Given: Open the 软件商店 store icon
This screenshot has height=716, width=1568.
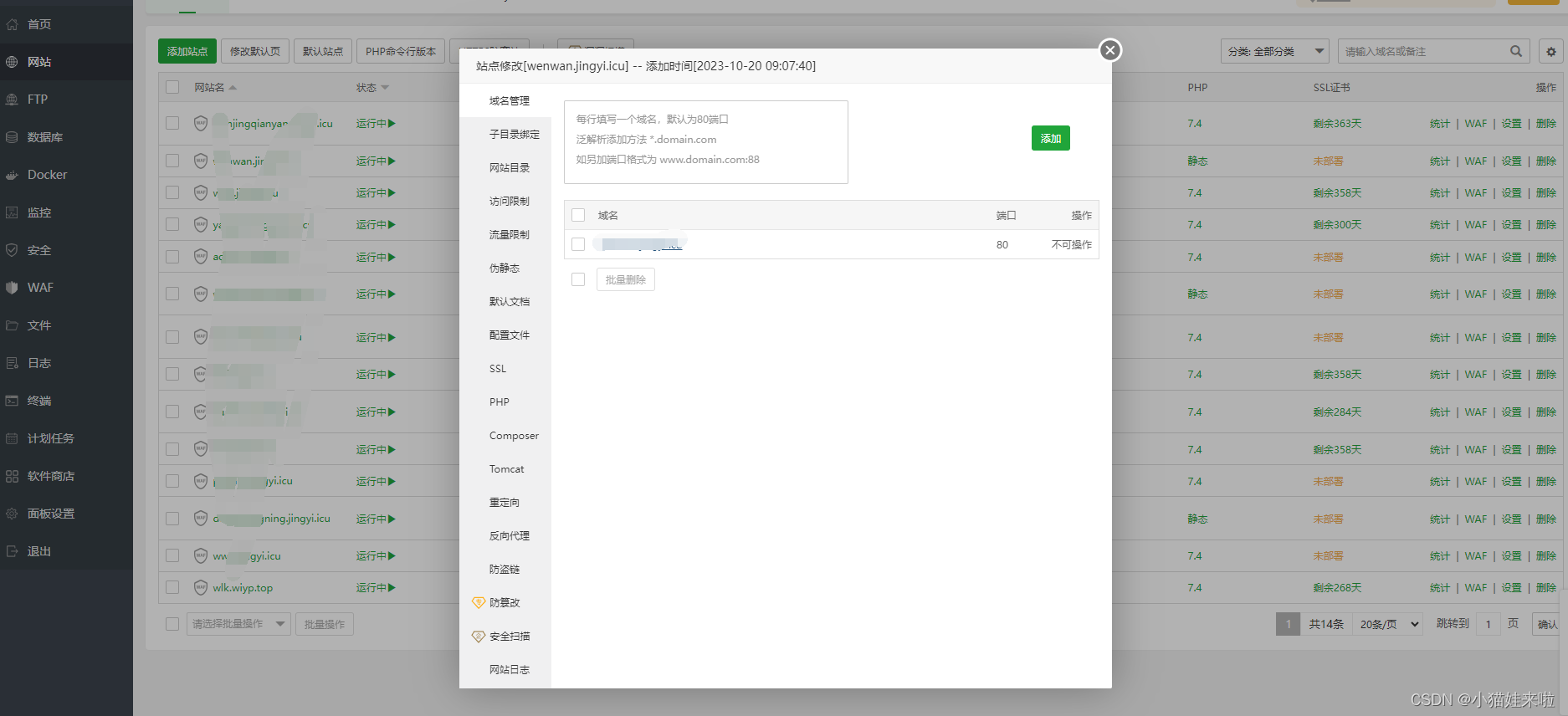Looking at the screenshot, I should pos(13,476).
